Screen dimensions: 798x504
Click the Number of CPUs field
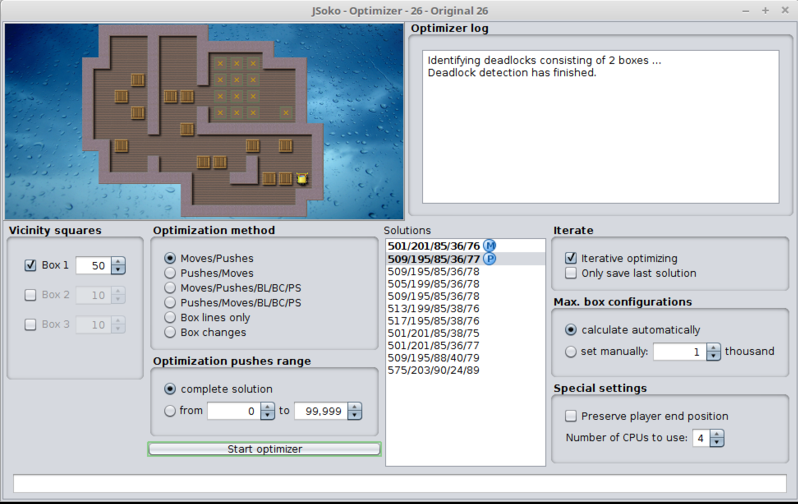pos(701,438)
